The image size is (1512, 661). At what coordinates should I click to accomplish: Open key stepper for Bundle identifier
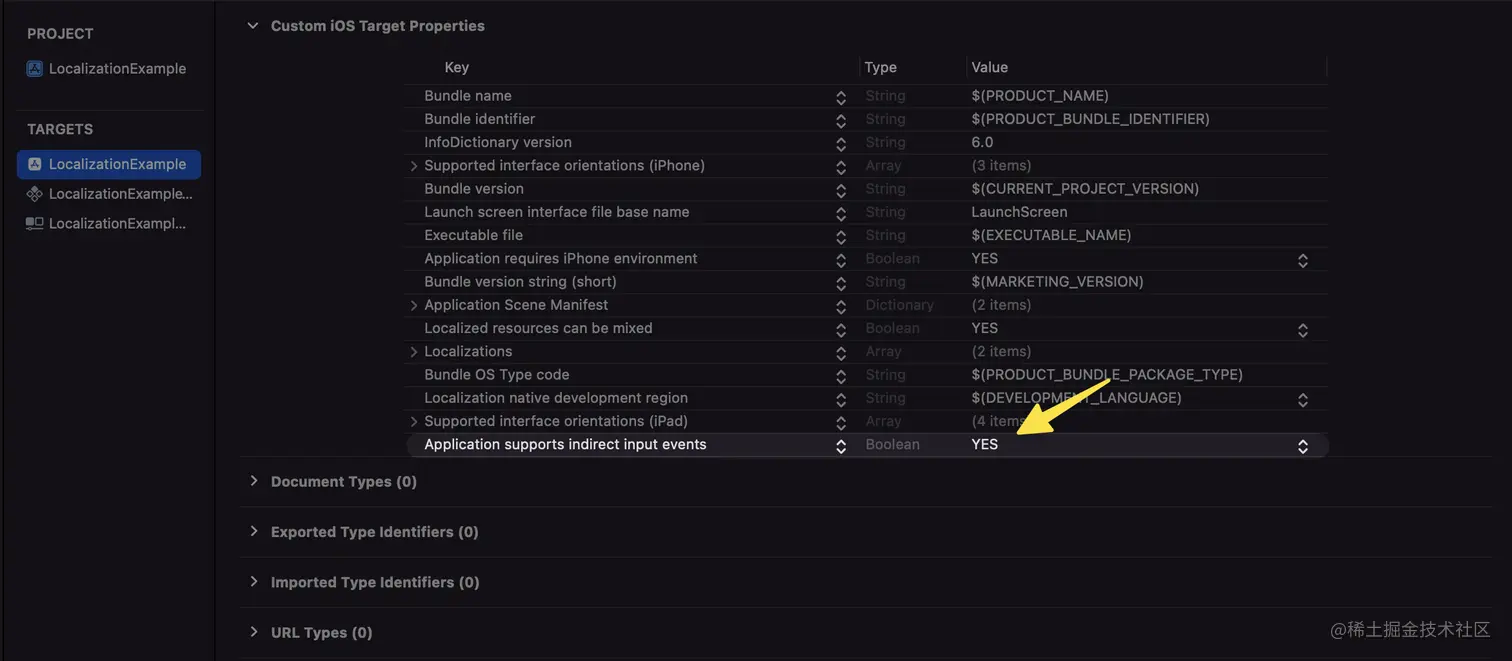(x=841, y=120)
